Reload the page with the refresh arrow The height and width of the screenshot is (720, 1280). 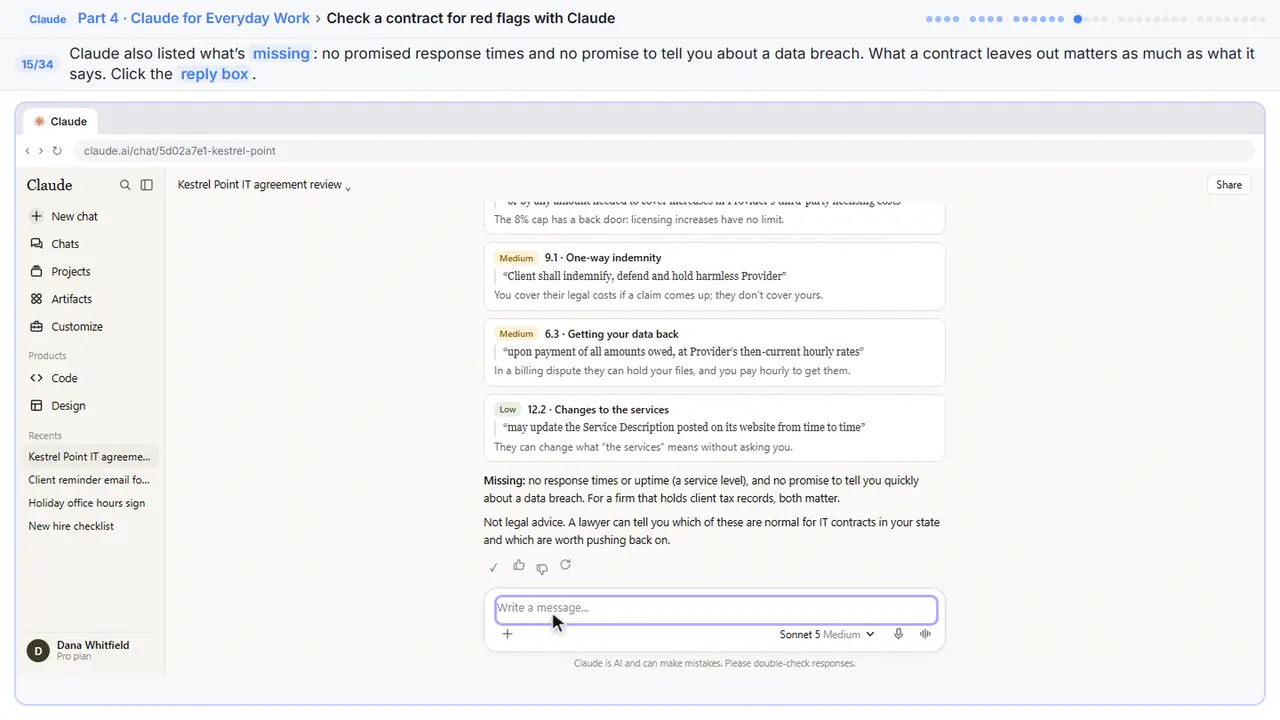(57, 151)
